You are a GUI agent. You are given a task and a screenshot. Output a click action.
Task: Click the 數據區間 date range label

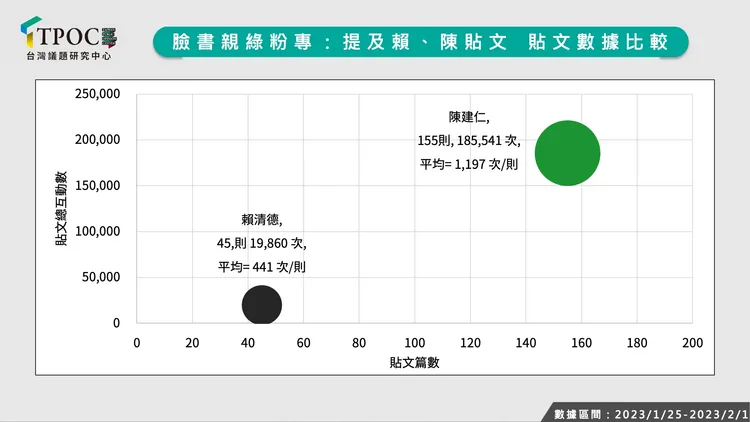click(x=651, y=414)
